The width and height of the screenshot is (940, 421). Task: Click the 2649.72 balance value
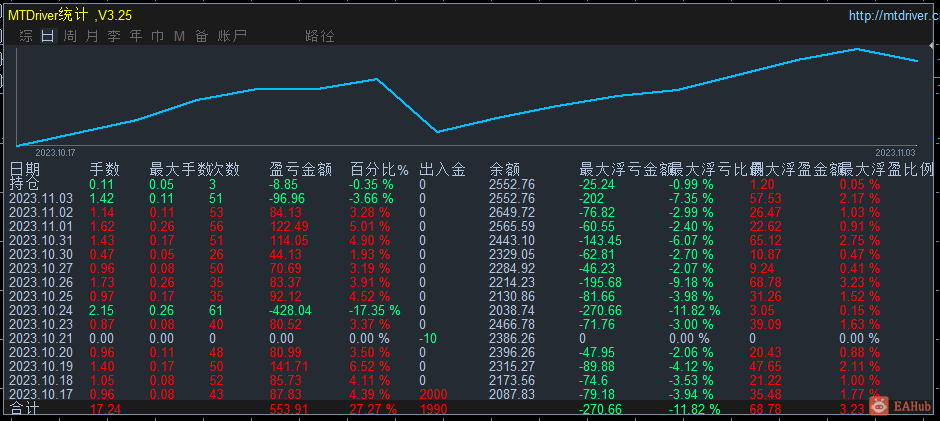pyautogui.click(x=511, y=212)
